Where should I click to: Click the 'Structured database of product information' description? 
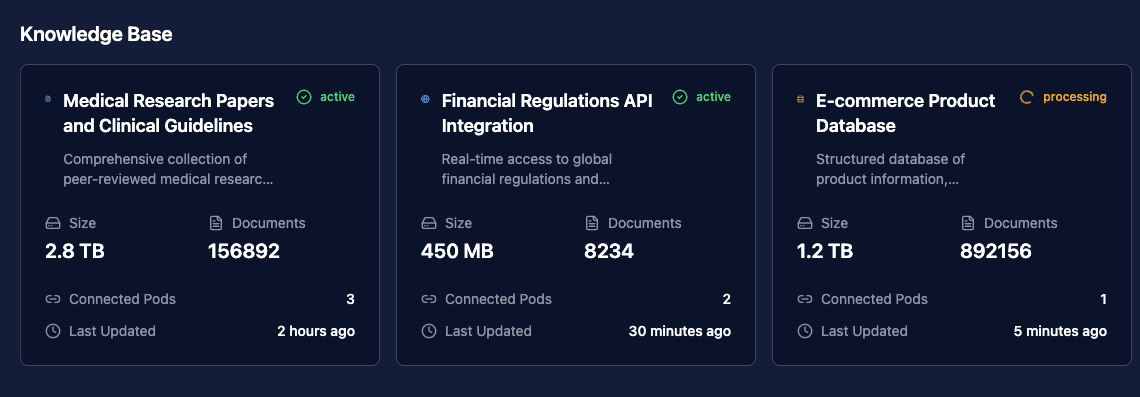point(891,169)
